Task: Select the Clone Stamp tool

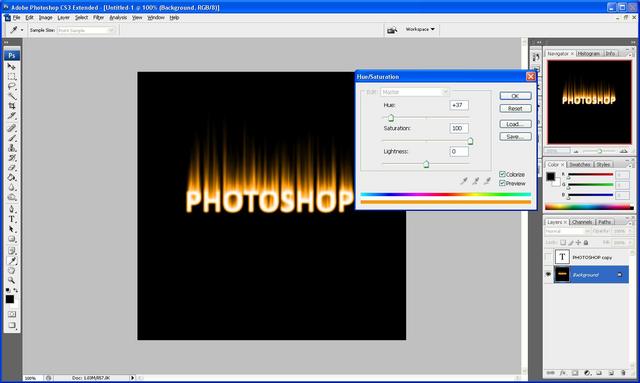Action: [x=11, y=148]
